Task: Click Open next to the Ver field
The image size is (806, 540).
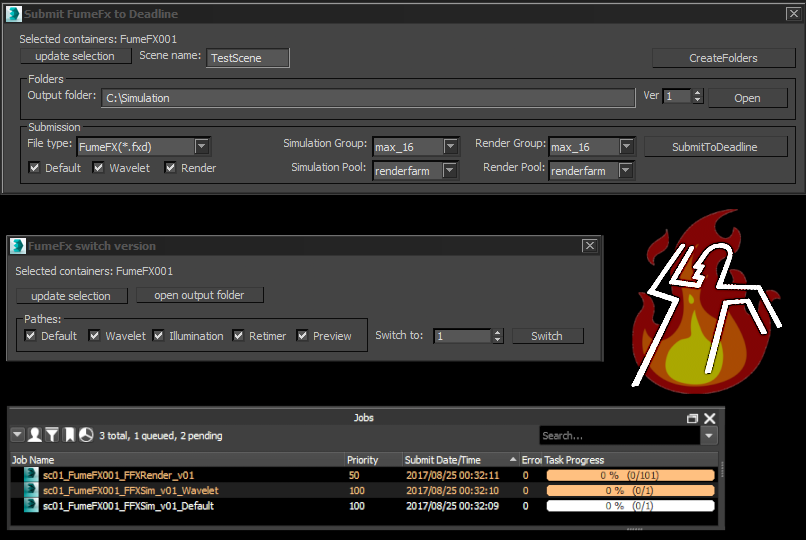Action: [x=747, y=98]
